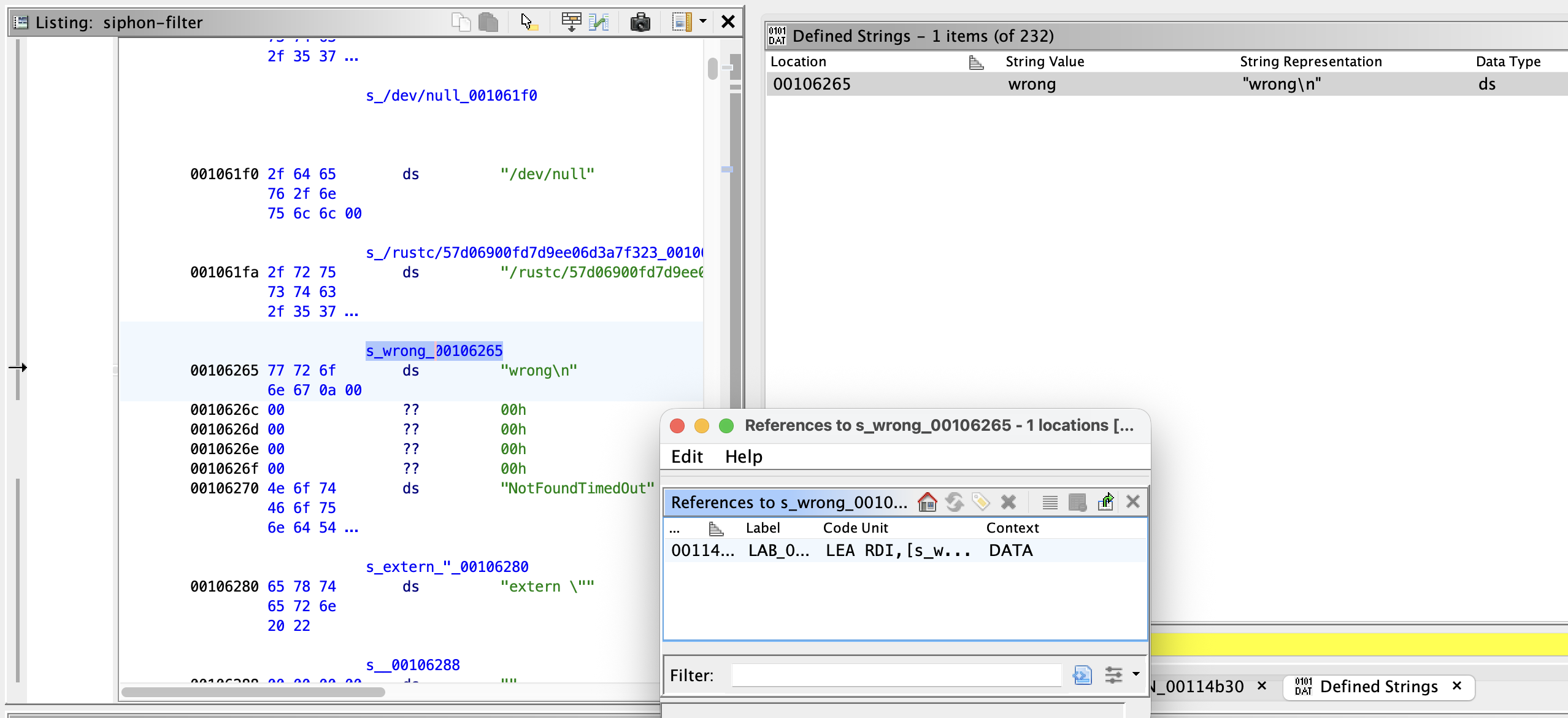The height and width of the screenshot is (718, 1568).
Task: Click the Filter text field in References
Action: (x=896, y=675)
